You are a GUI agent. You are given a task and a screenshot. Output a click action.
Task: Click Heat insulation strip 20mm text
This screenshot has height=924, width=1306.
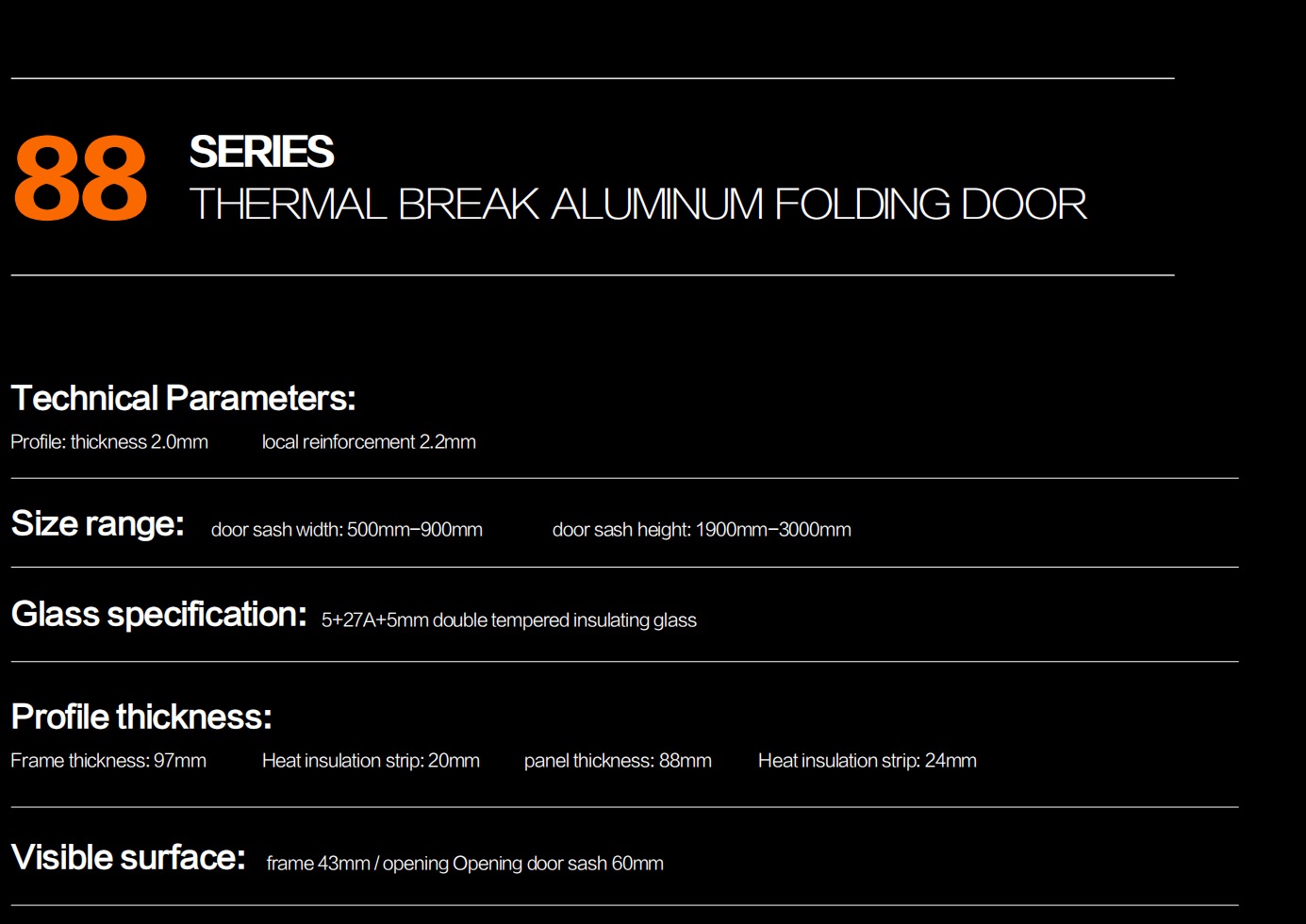371,761
